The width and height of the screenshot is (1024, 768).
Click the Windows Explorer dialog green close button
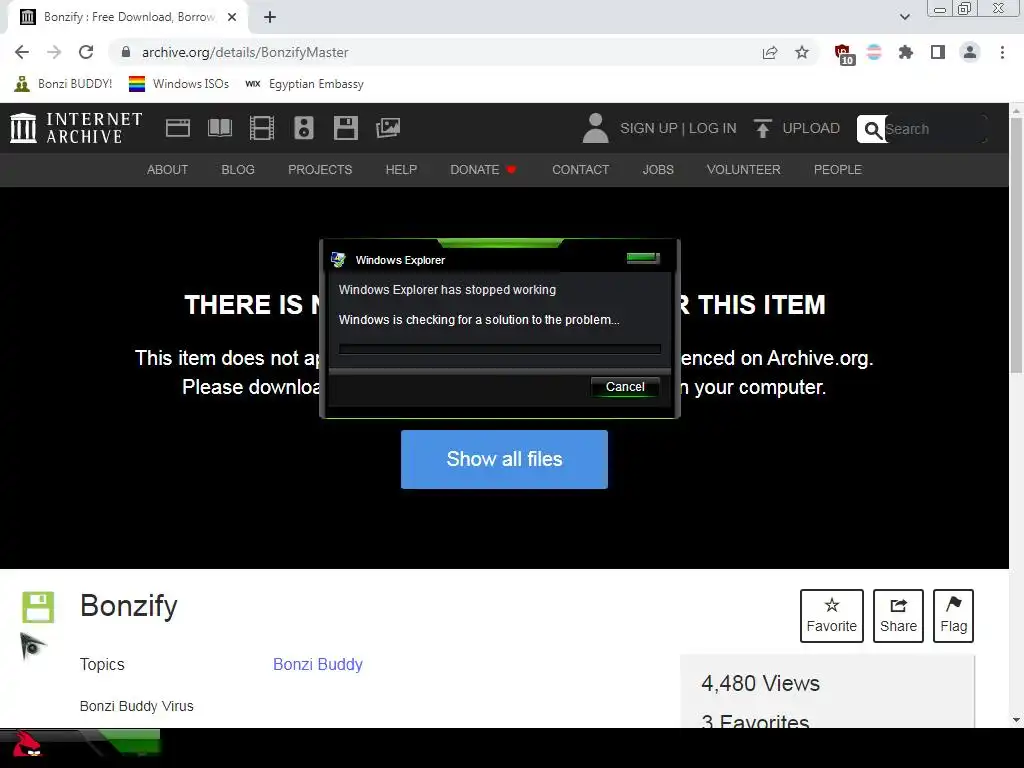coord(643,258)
